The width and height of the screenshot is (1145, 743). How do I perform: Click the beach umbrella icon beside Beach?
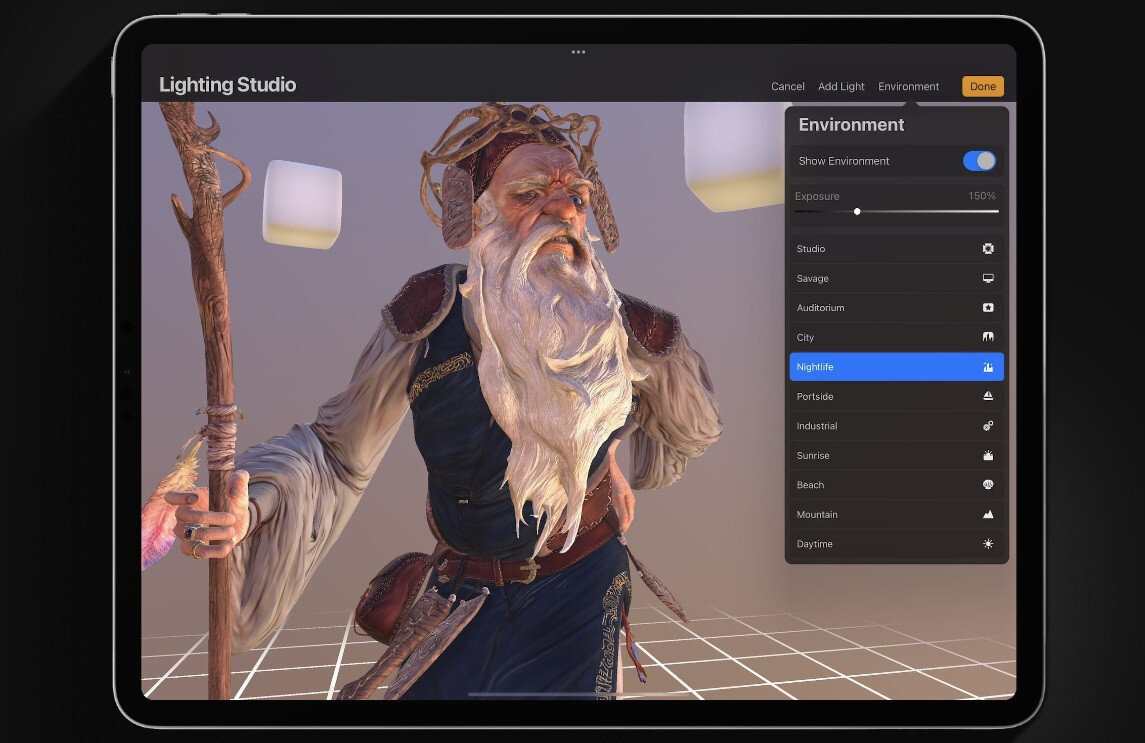[987, 484]
